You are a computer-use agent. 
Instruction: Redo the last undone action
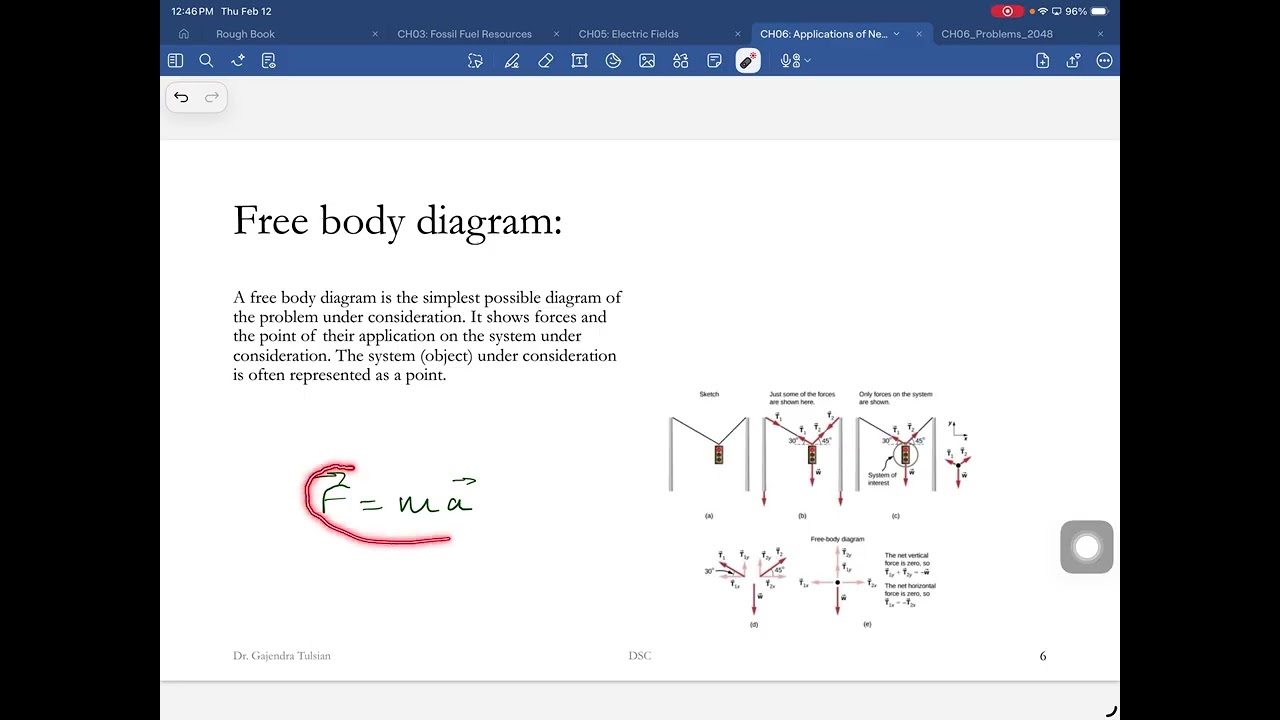212,97
